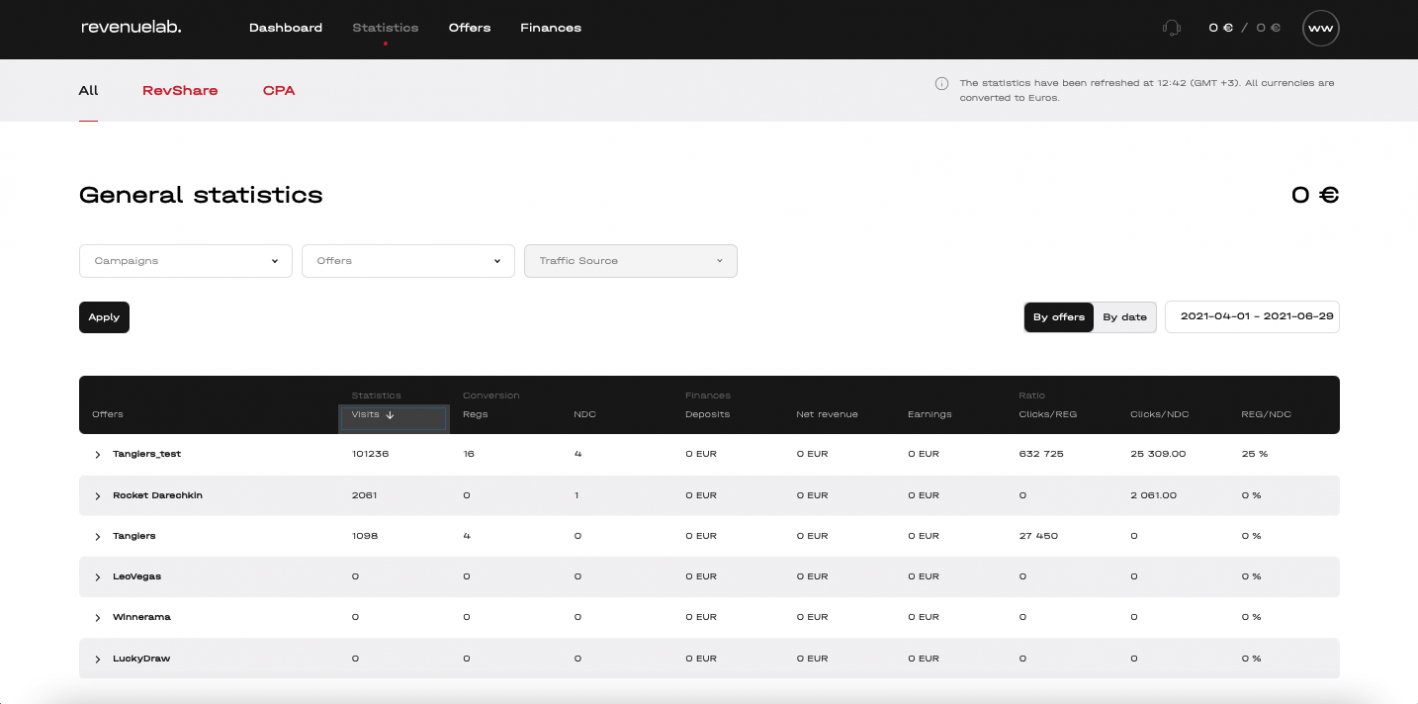The width and height of the screenshot is (1418, 704).
Task: Expand the LuckyDraw offer row
Action: 97,659
